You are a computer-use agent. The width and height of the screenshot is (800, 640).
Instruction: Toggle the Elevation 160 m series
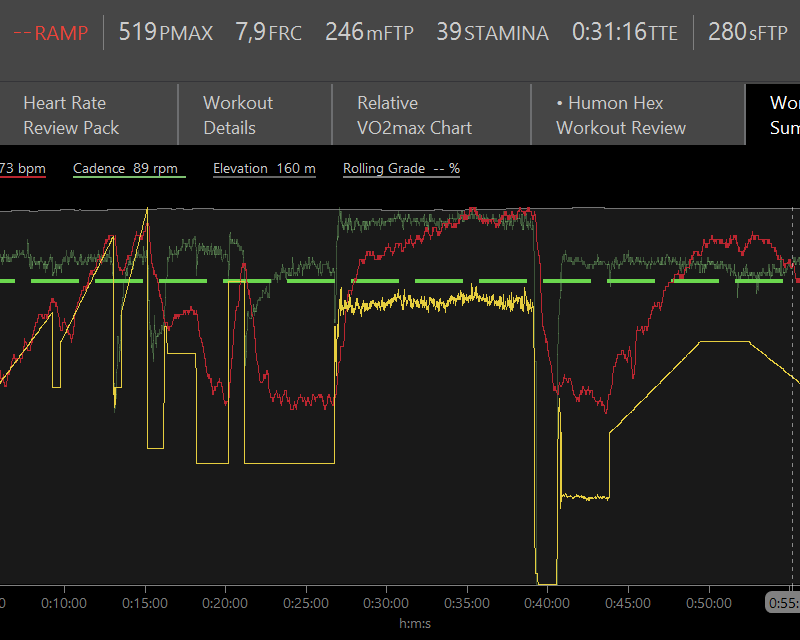pos(263,168)
